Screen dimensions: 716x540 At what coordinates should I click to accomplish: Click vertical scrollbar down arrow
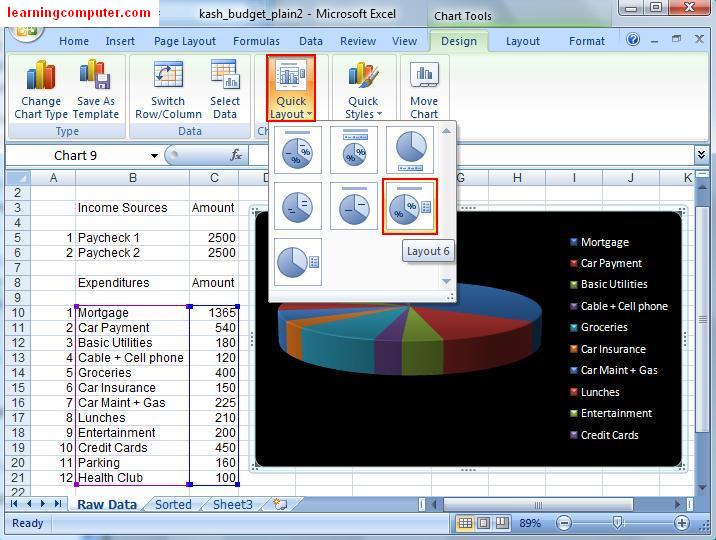pos(702,488)
